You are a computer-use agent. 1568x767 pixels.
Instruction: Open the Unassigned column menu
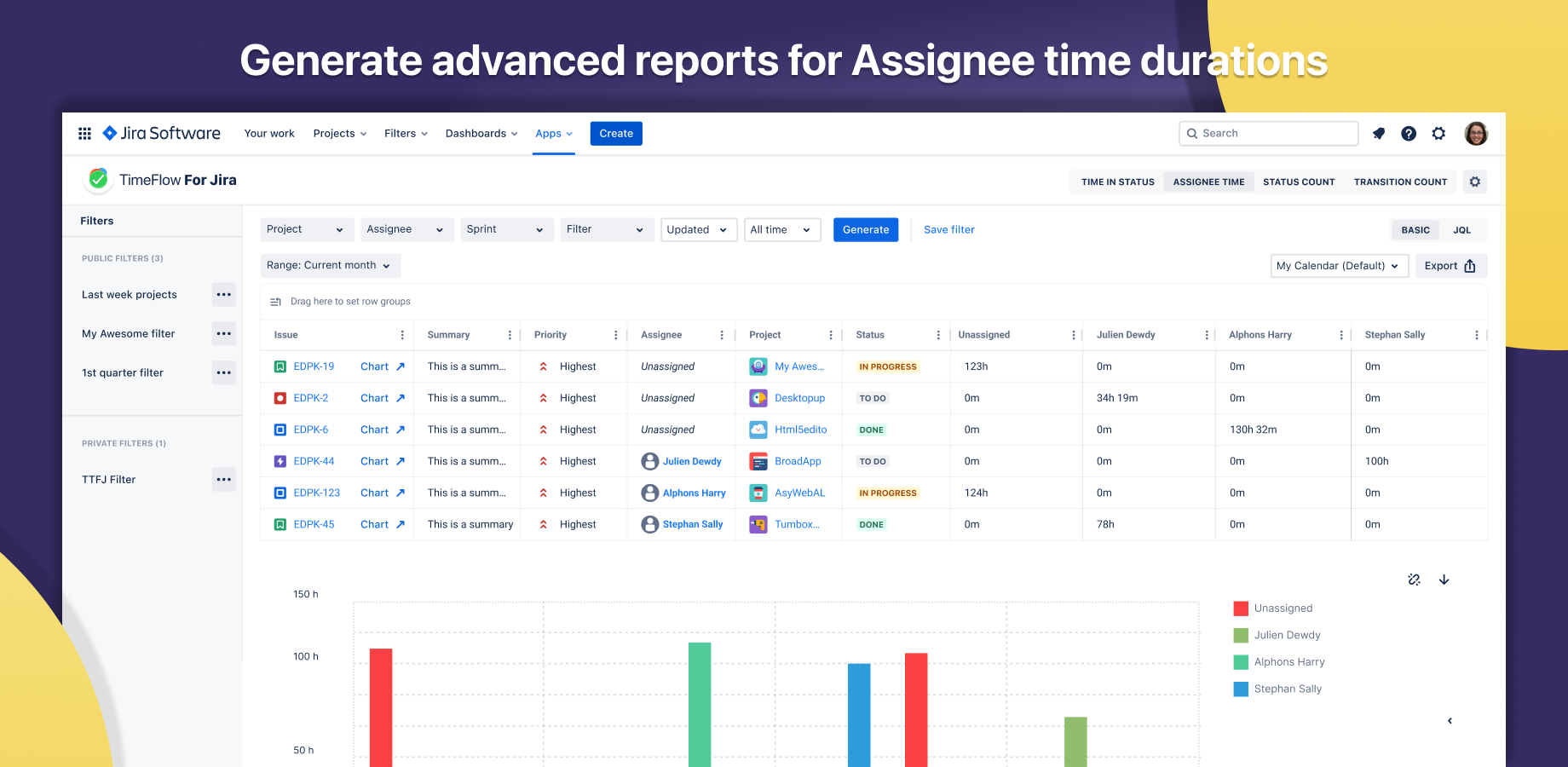(x=1074, y=335)
